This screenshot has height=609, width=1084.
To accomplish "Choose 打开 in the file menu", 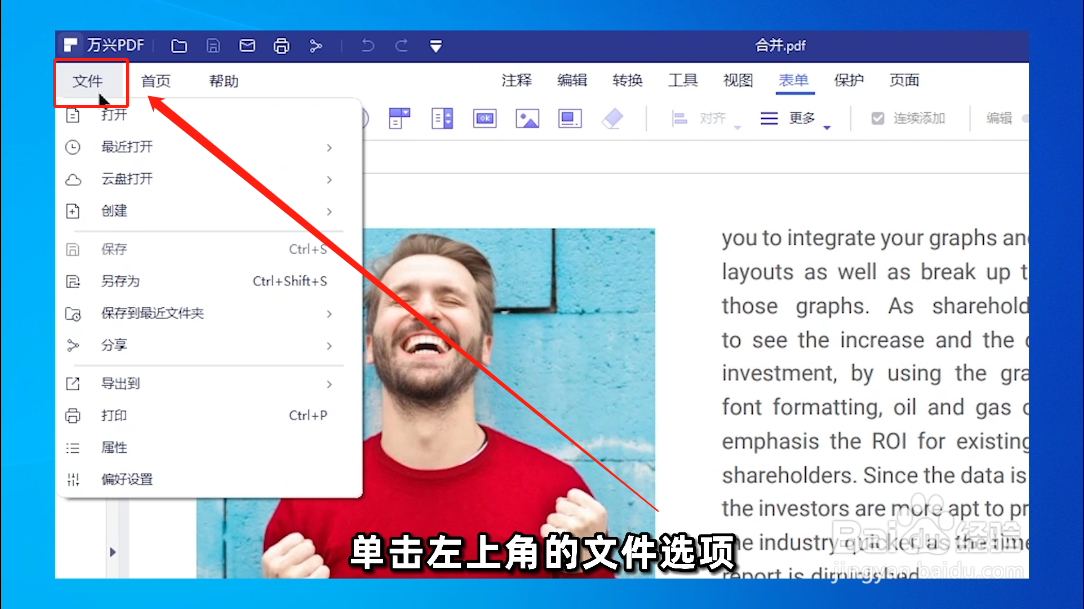I will pos(207,115).
